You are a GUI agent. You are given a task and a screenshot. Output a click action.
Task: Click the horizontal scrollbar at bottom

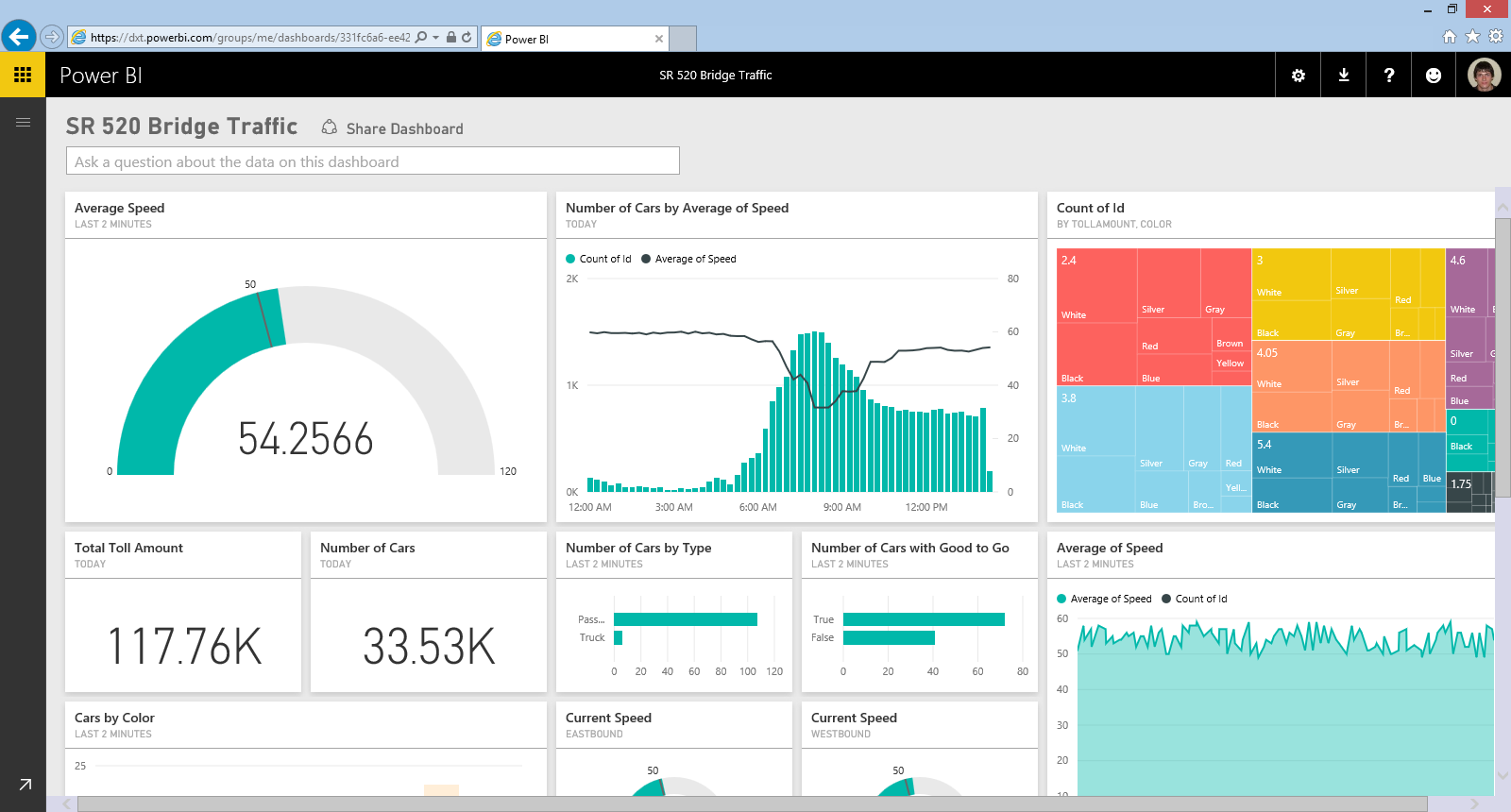tap(751, 804)
